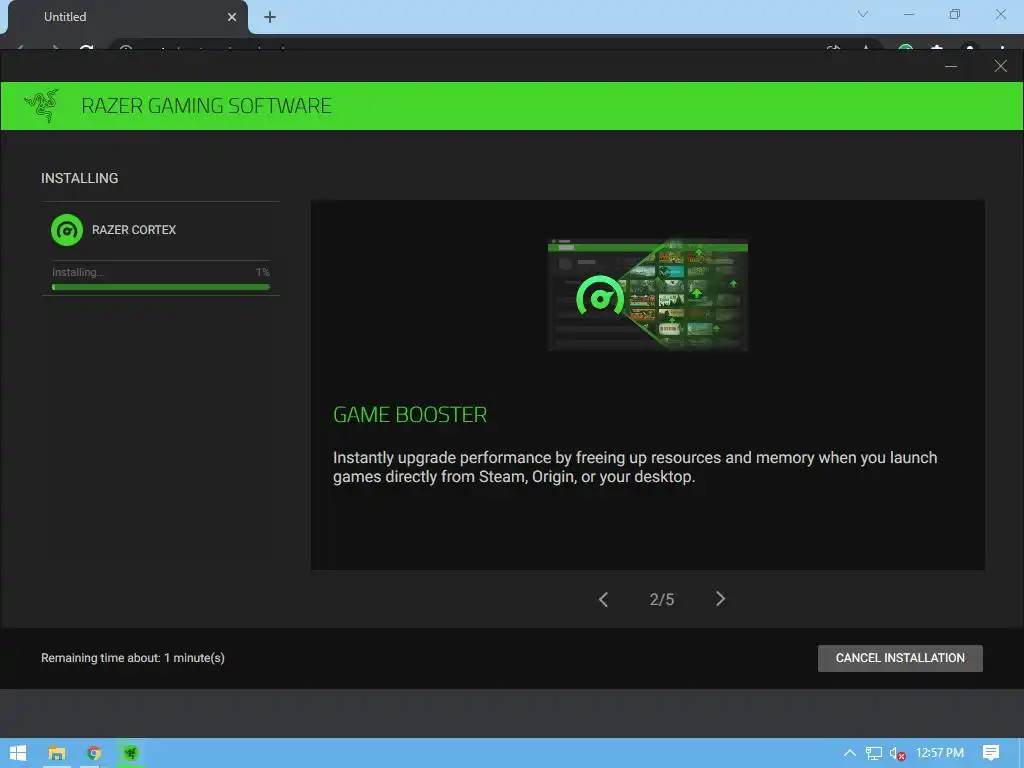This screenshot has height=768, width=1024.
Task: Click the Razer Cortex installing progress bar
Action: [161, 287]
